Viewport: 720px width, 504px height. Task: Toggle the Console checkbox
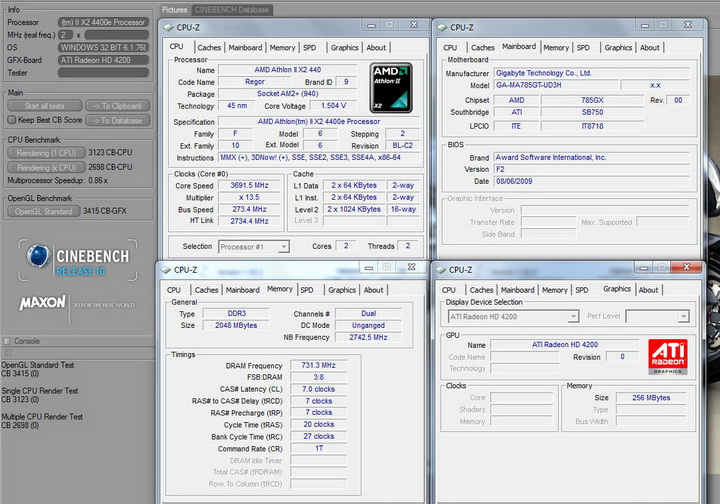[x=8, y=341]
